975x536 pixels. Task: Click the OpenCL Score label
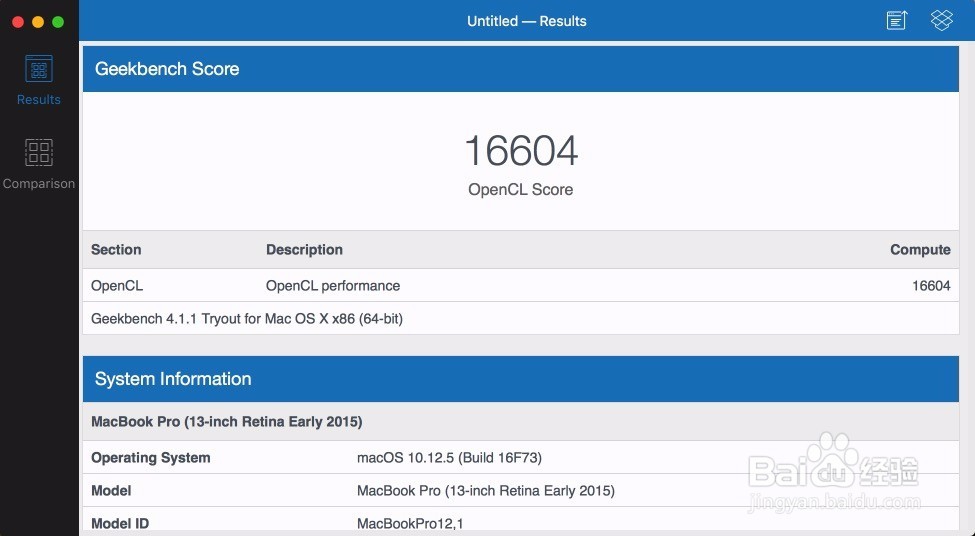[x=520, y=190]
